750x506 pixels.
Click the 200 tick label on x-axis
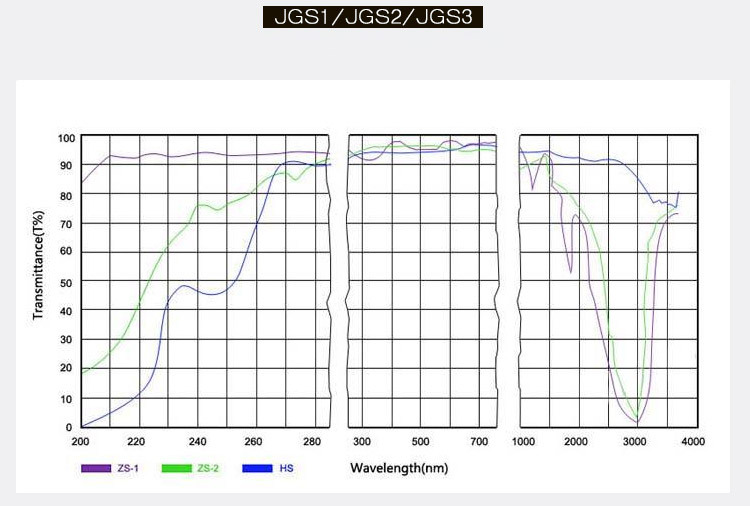point(80,441)
